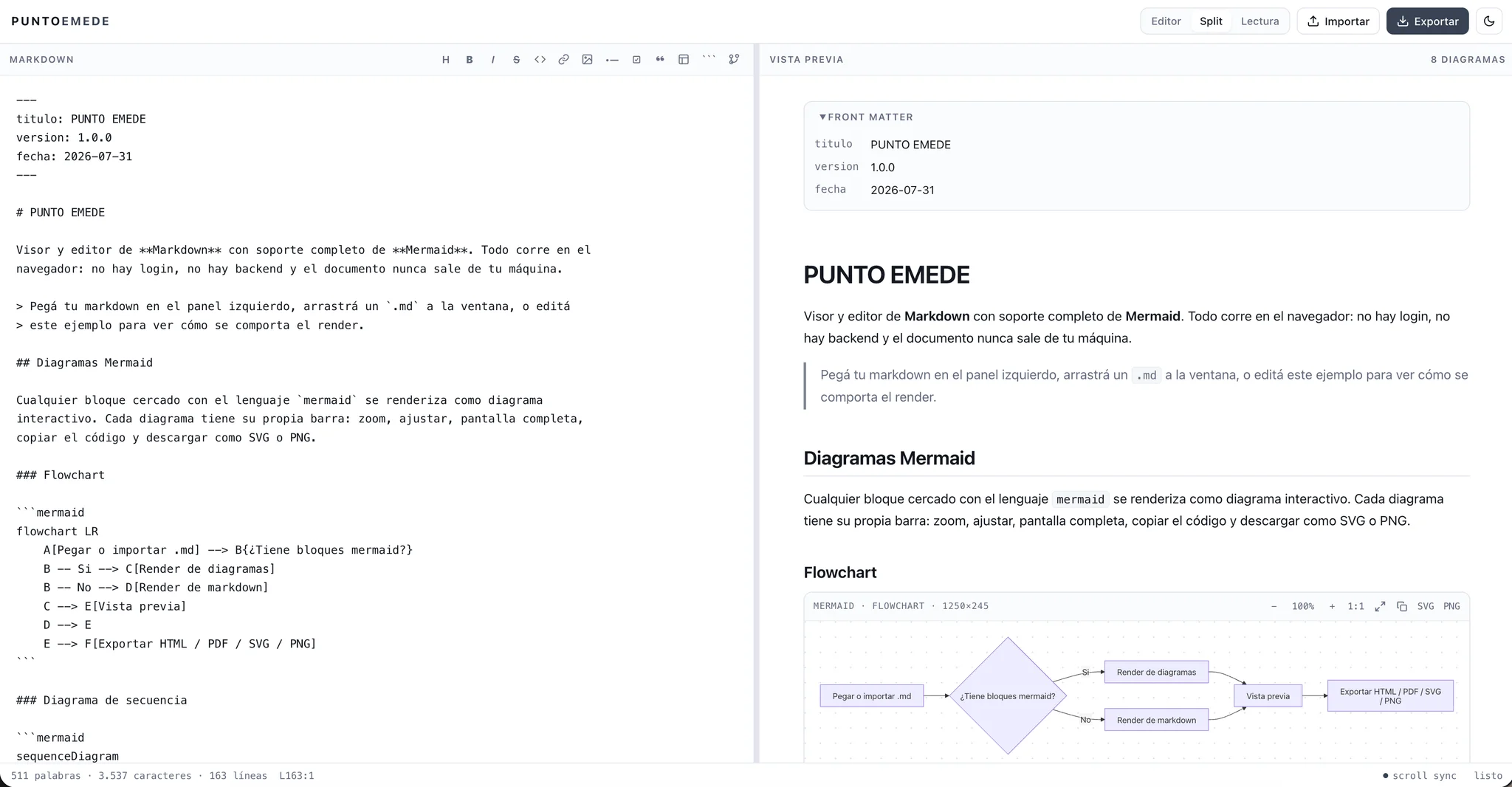The width and height of the screenshot is (1512, 787).
Task: Insert inline code with the angle-brackets icon
Action: tap(540, 60)
